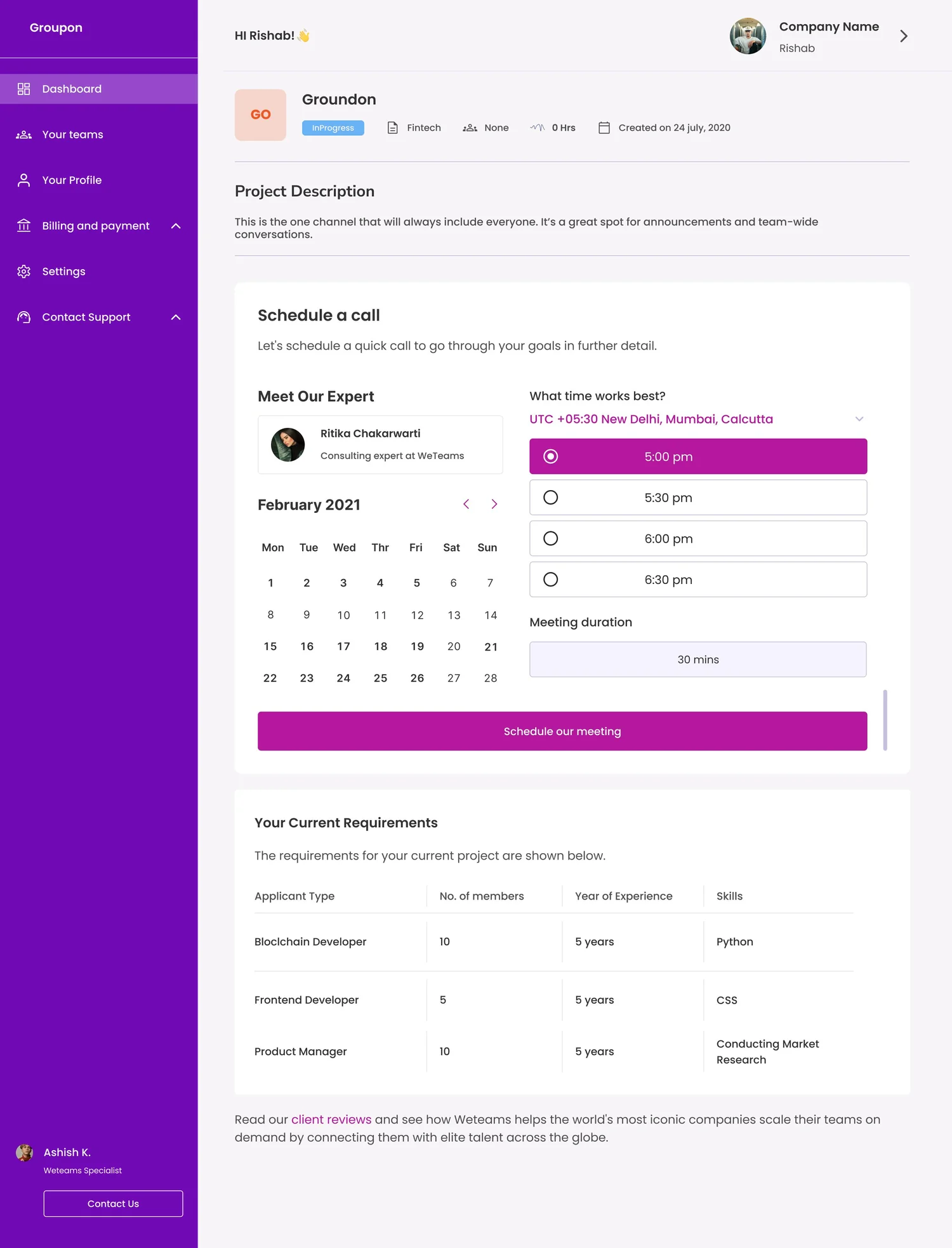
Task: Open the client reviews link
Action: [331, 1120]
